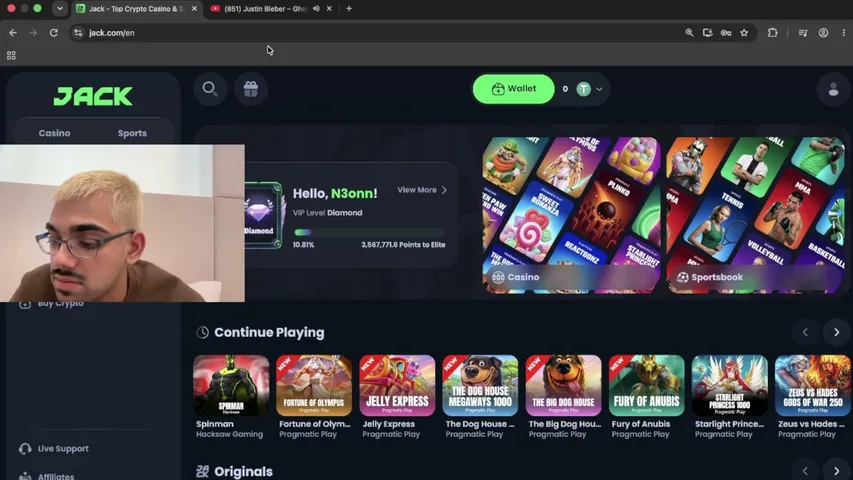
Task: Open the browser zoom magnifier icon
Action: (689, 33)
